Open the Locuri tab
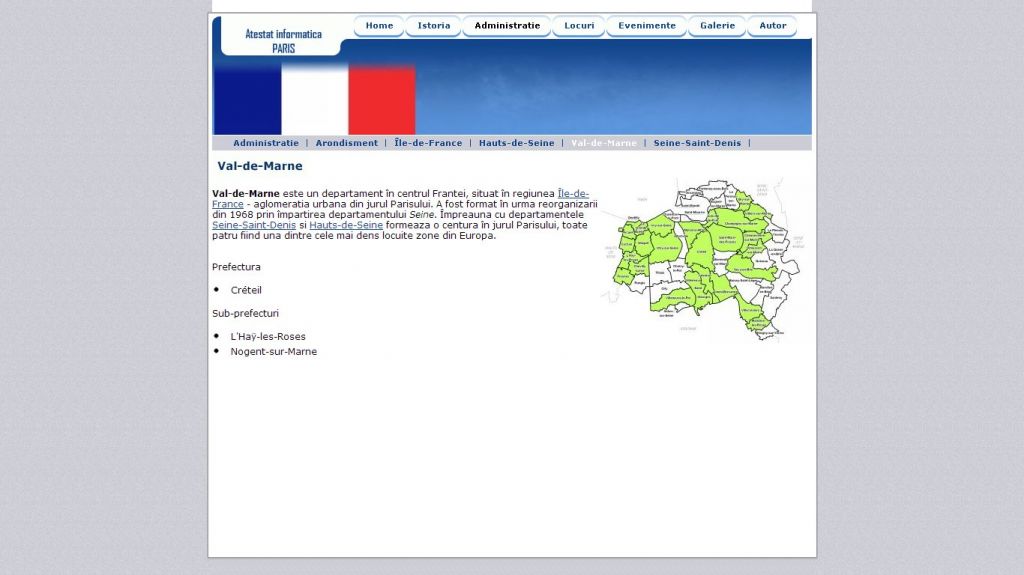This screenshot has width=1024, height=575. tap(579, 26)
